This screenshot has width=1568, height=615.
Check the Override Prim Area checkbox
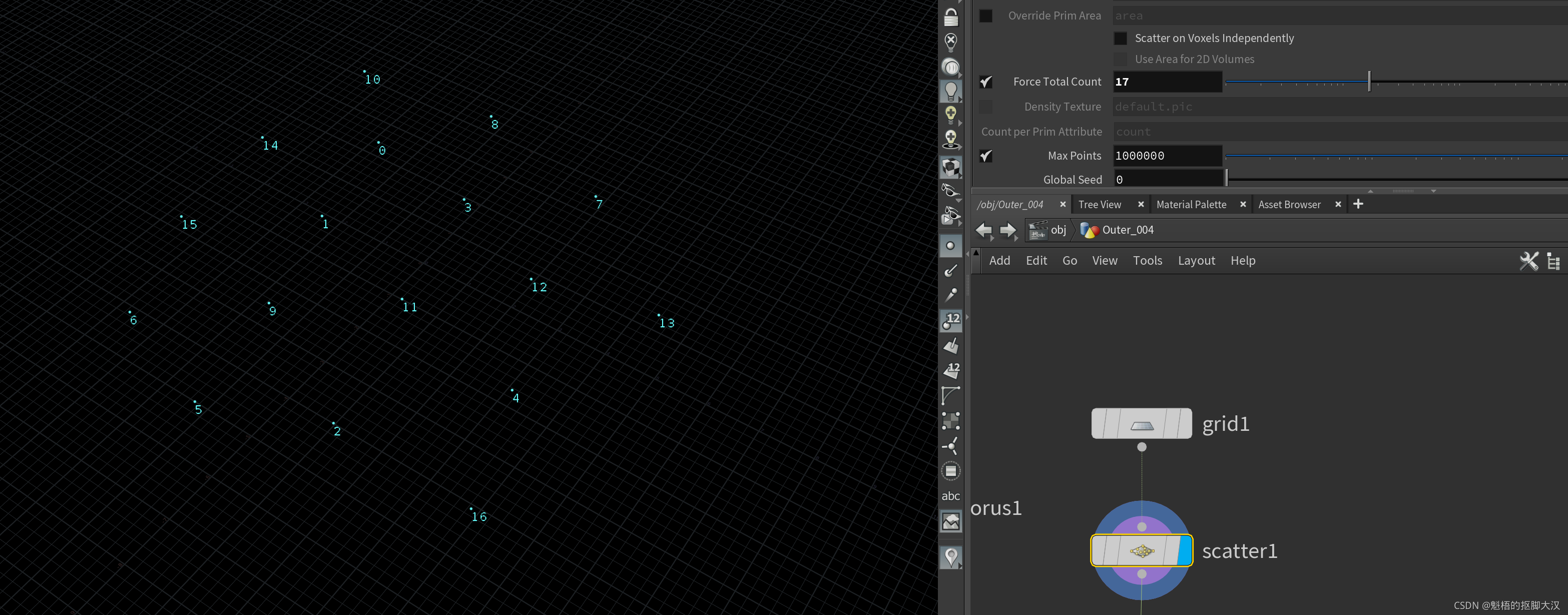coord(985,16)
